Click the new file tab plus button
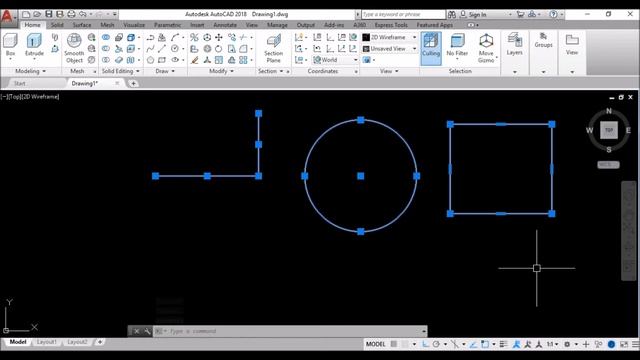640x360 pixels. (133, 83)
